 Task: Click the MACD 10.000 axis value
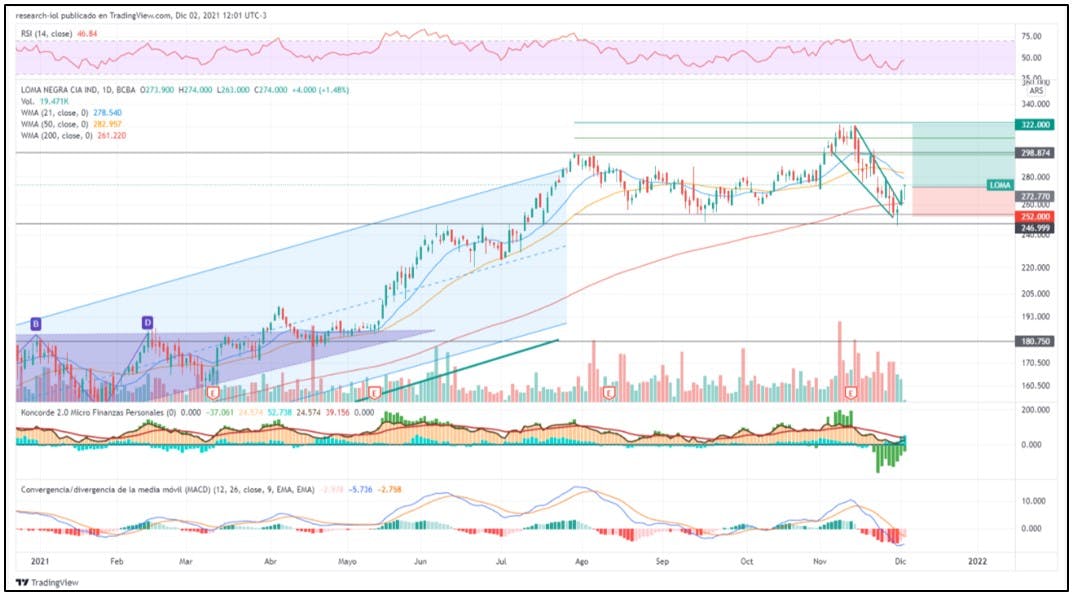(1034, 501)
